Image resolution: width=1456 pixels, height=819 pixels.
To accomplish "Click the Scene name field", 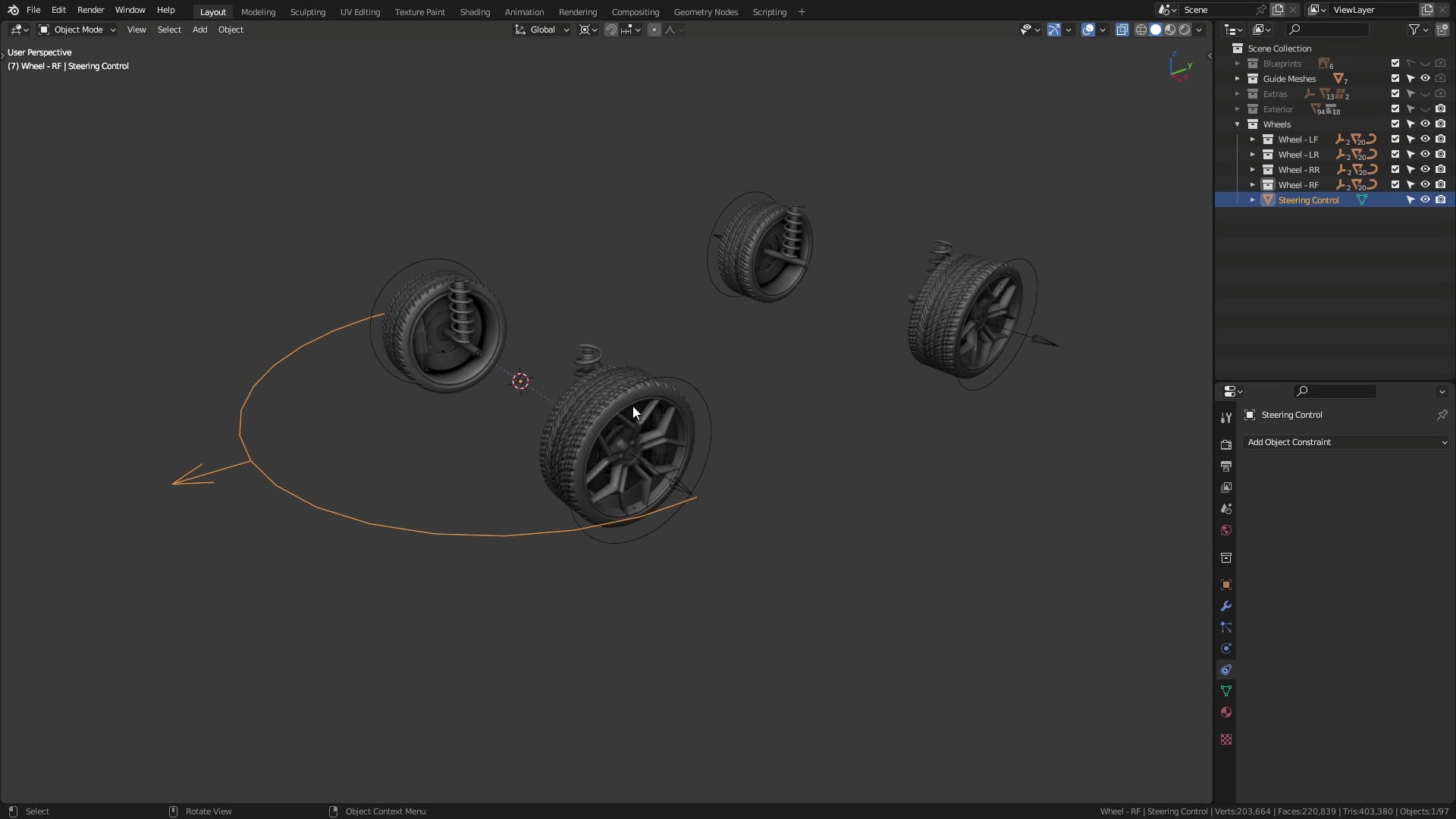I will click(x=1218, y=10).
